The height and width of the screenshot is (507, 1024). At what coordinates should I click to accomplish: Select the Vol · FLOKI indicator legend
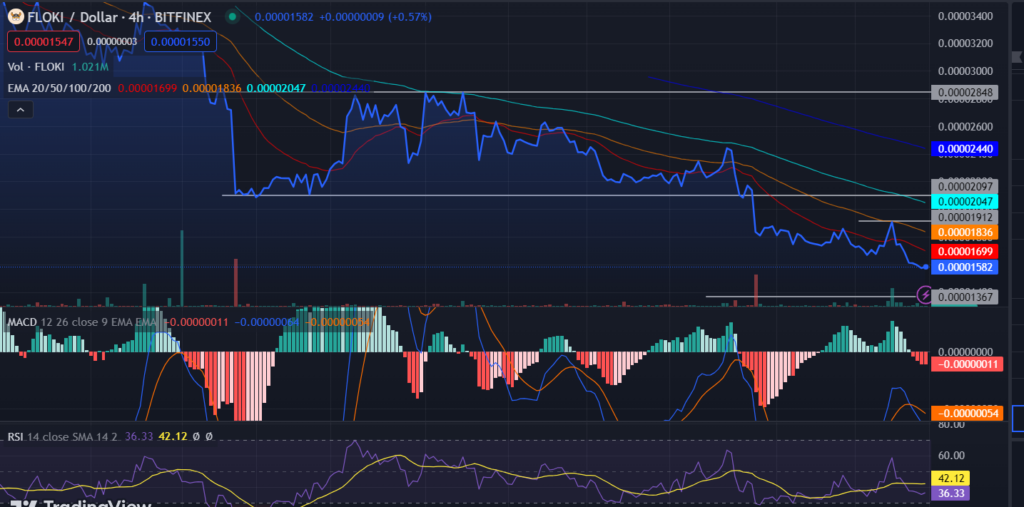(58, 66)
